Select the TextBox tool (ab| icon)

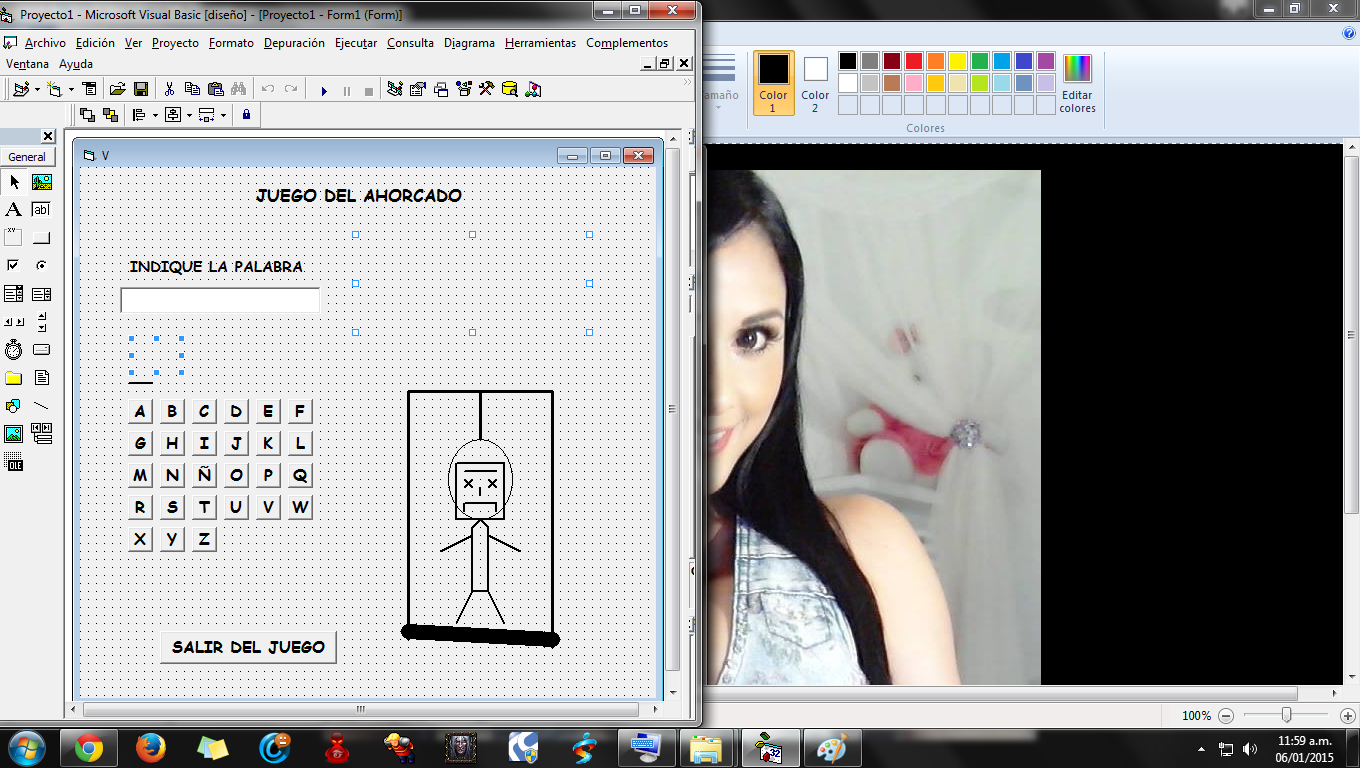click(x=41, y=210)
